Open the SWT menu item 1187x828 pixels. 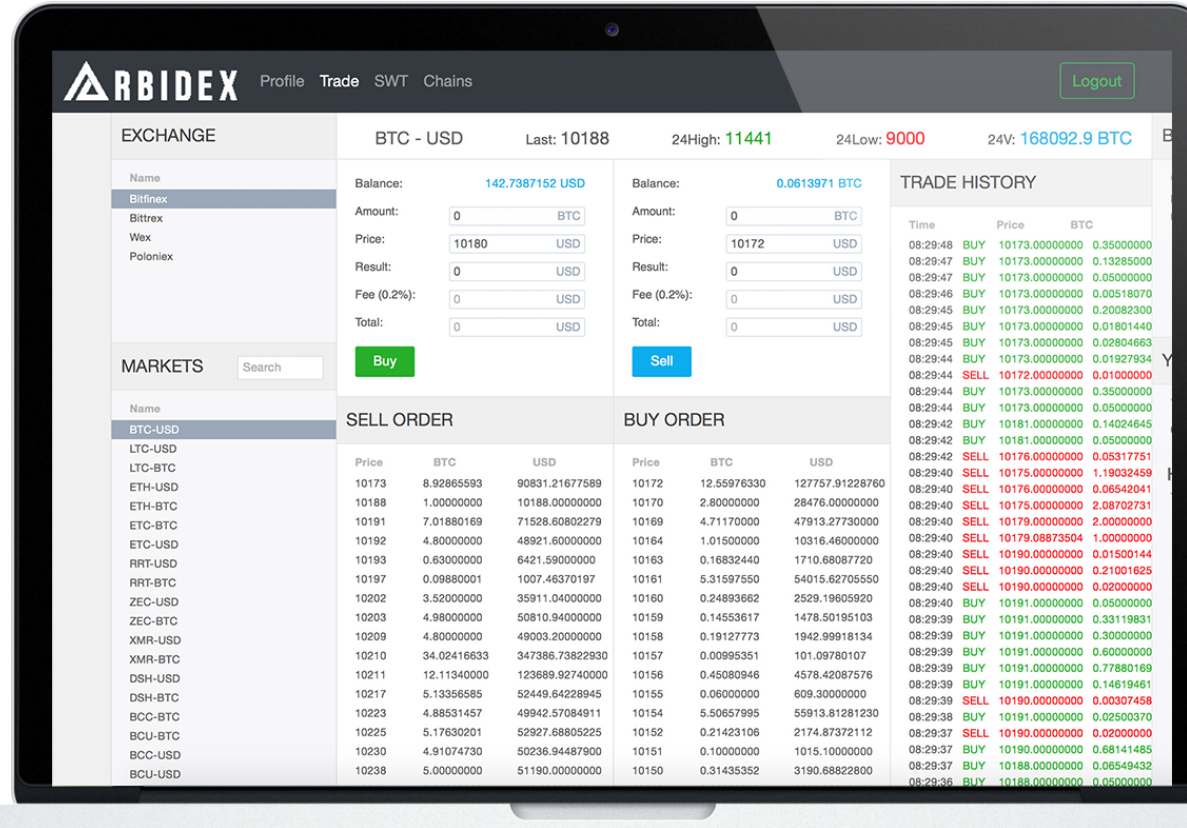point(391,81)
